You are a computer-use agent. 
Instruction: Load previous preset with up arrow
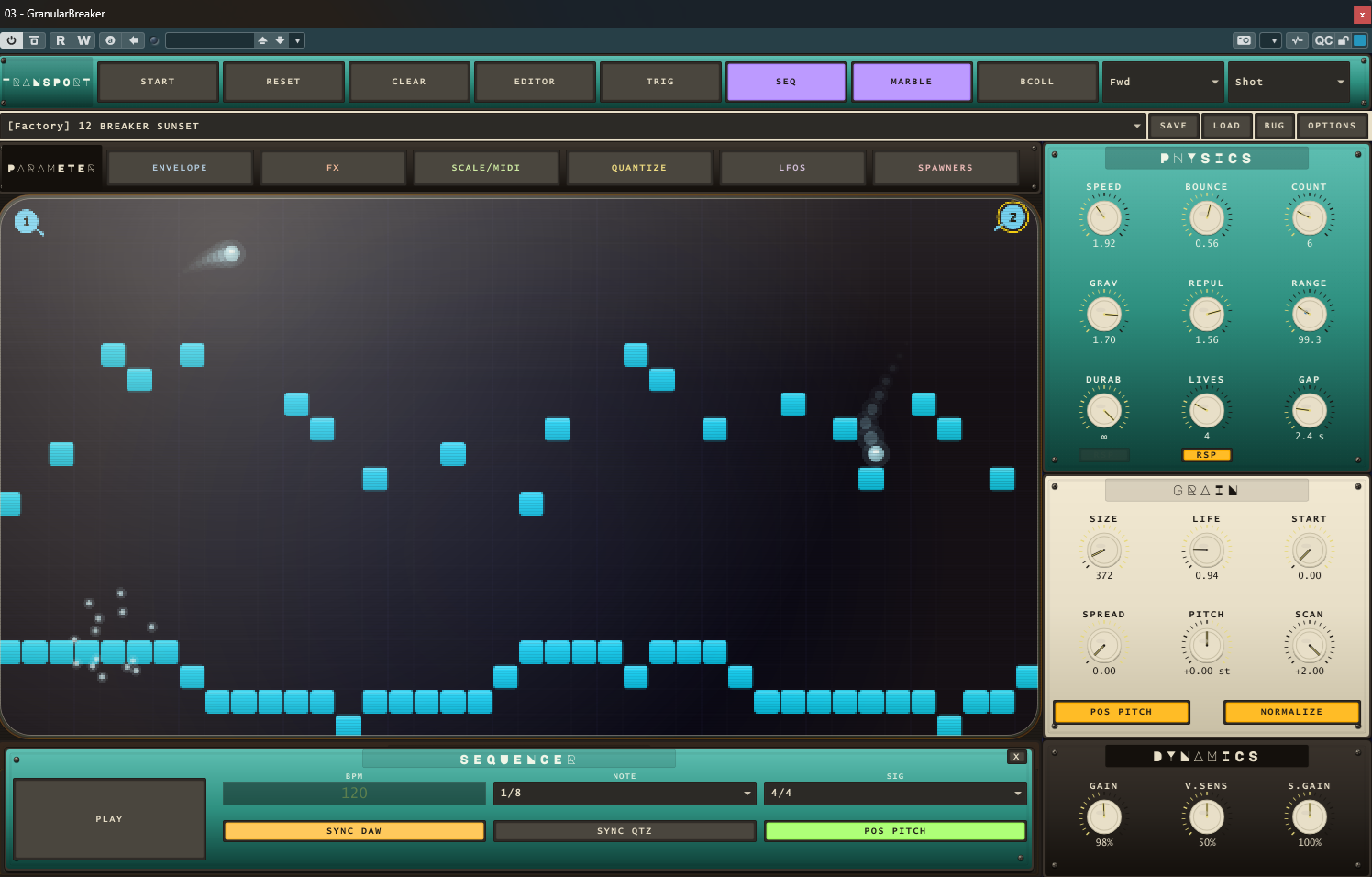coord(262,40)
